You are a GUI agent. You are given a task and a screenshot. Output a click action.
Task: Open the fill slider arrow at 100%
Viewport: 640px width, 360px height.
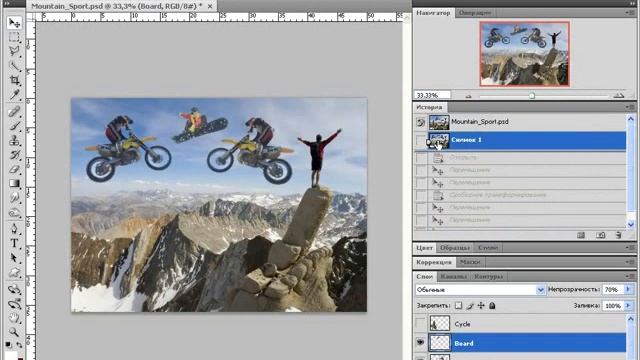pos(628,306)
